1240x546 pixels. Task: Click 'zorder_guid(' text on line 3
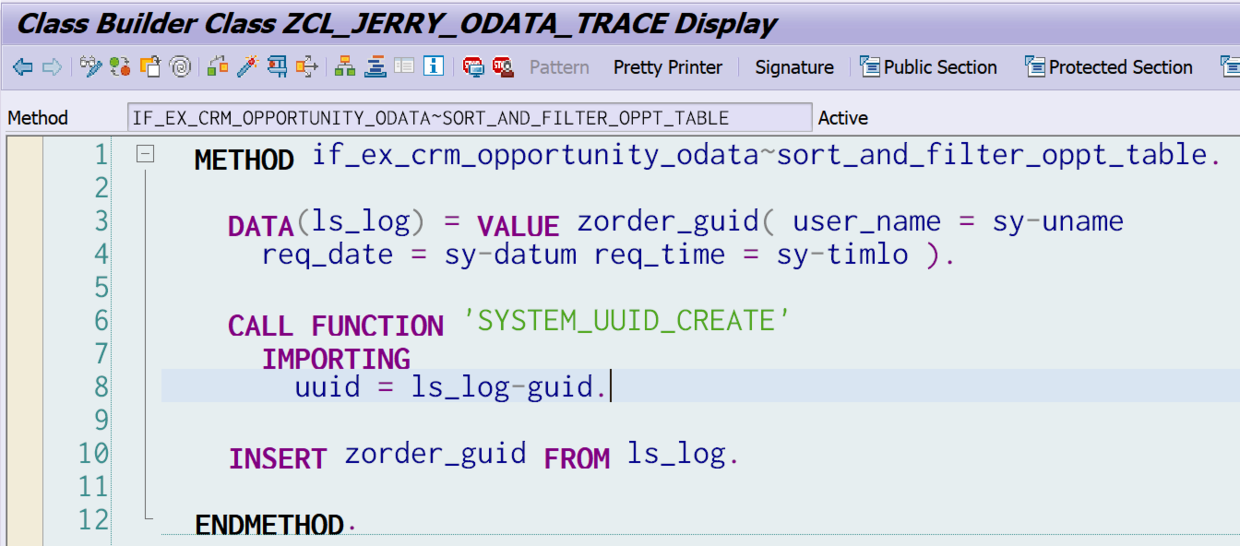pos(677,222)
